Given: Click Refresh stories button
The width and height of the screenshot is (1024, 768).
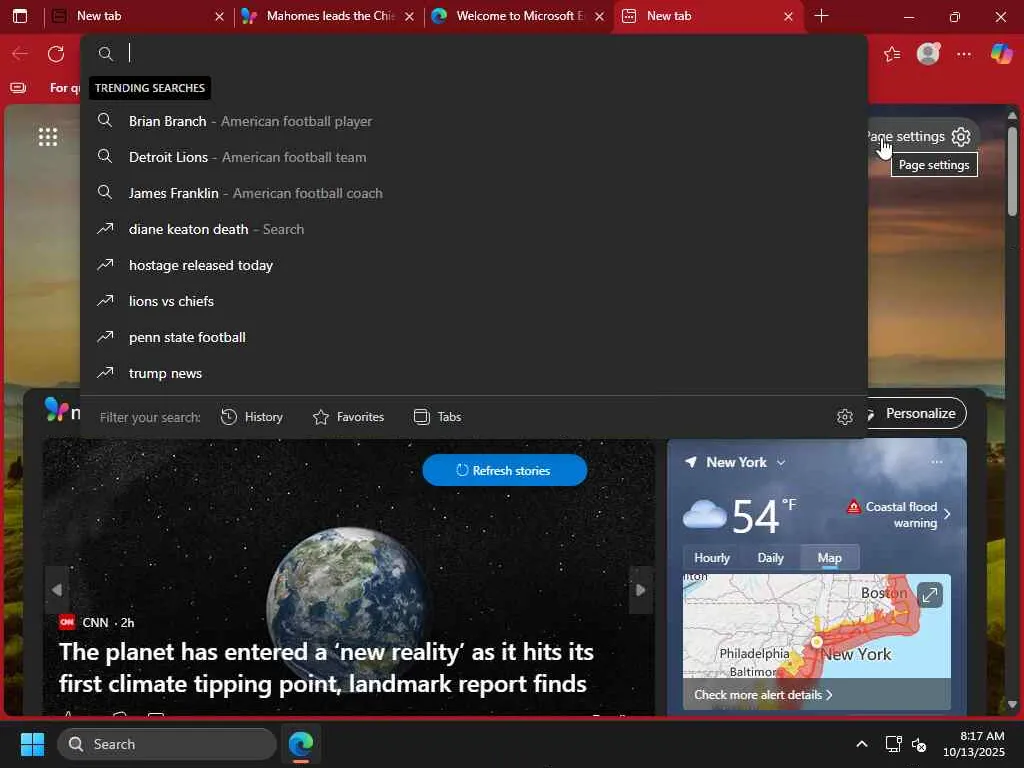Looking at the screenshot, I should click(x=505, y=470).
